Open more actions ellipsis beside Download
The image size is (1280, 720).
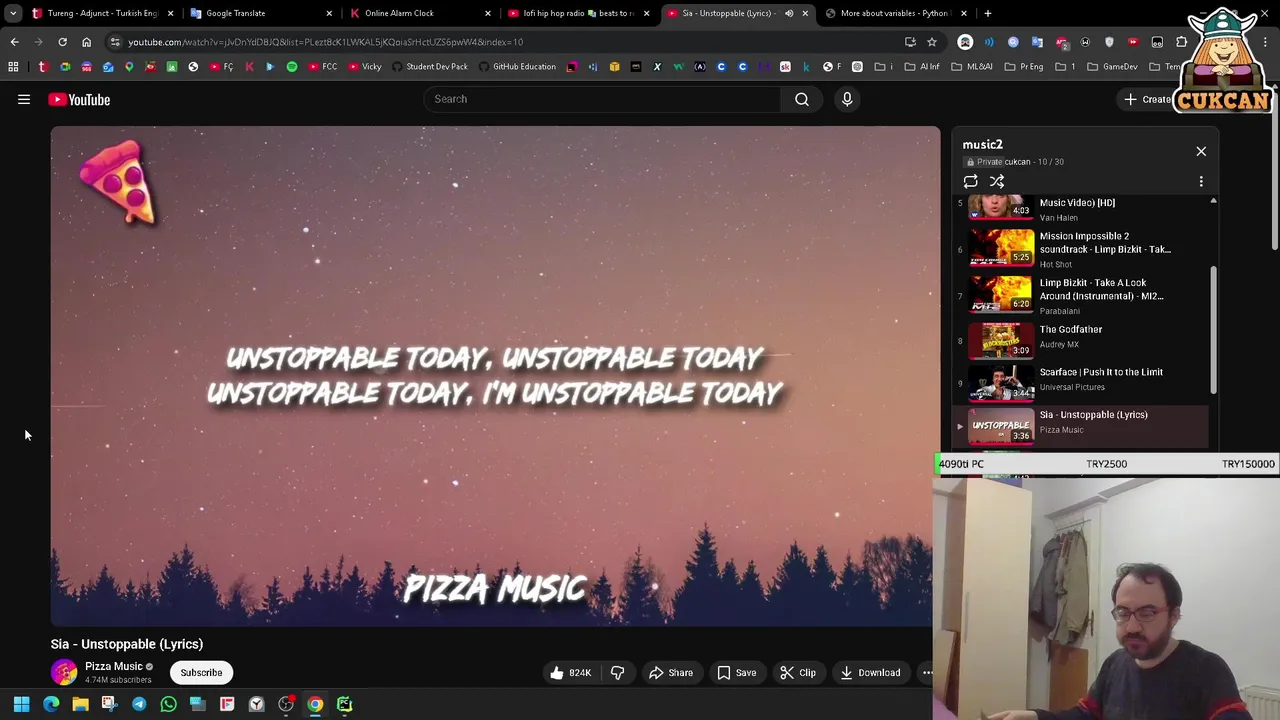(926, 673)
